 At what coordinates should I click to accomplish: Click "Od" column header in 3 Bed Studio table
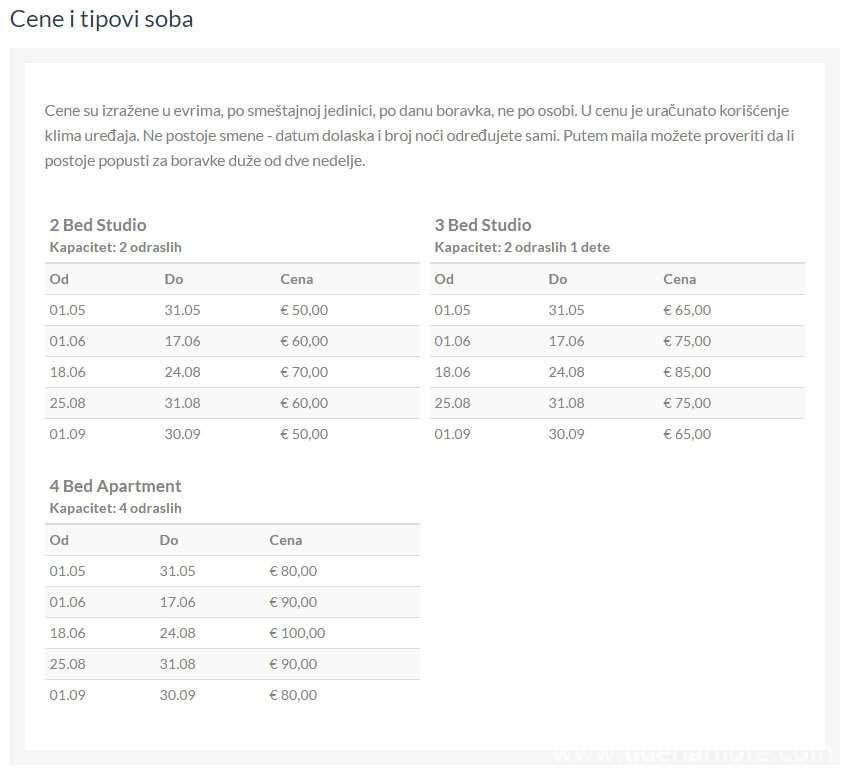pos(444,279)
